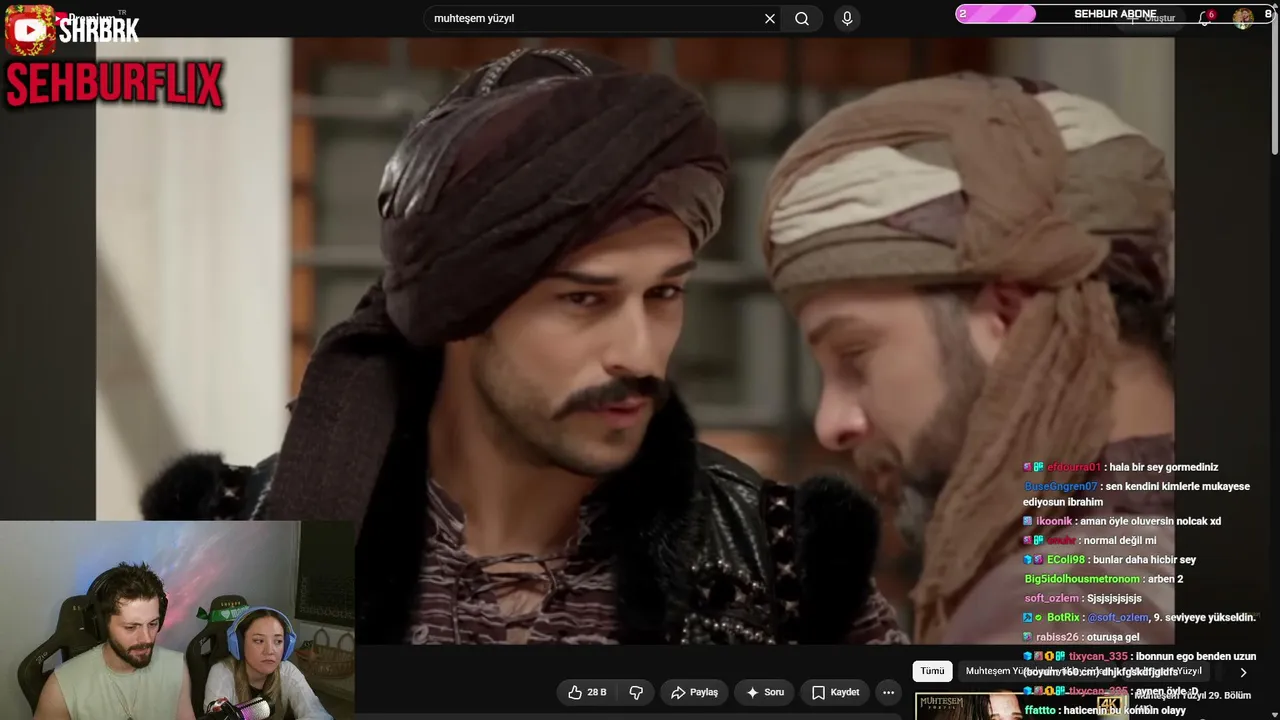1280x720 pixels.
Task: Open the Oluştur create button
Action: (1152, 18)
